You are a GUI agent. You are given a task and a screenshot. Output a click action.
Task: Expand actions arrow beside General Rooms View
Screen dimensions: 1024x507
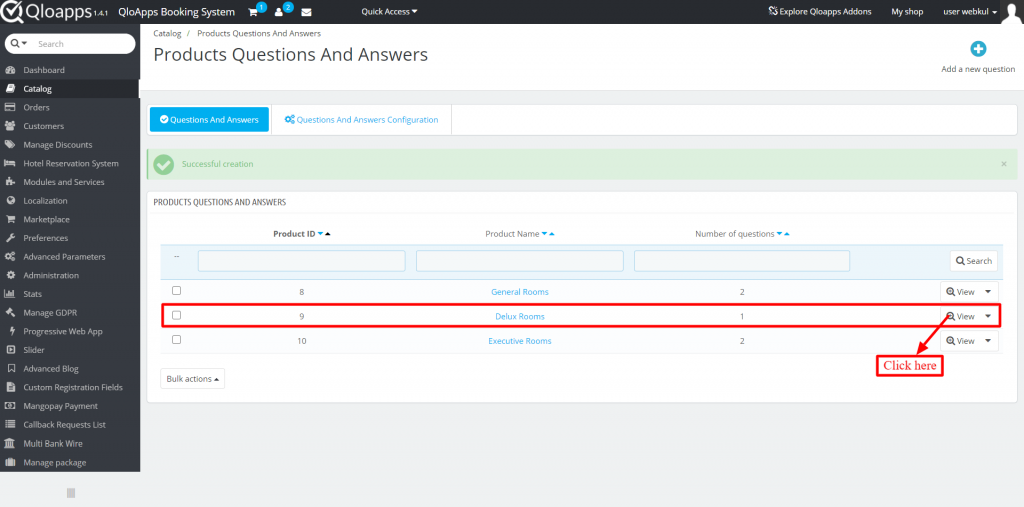click(x=988, y=292)
